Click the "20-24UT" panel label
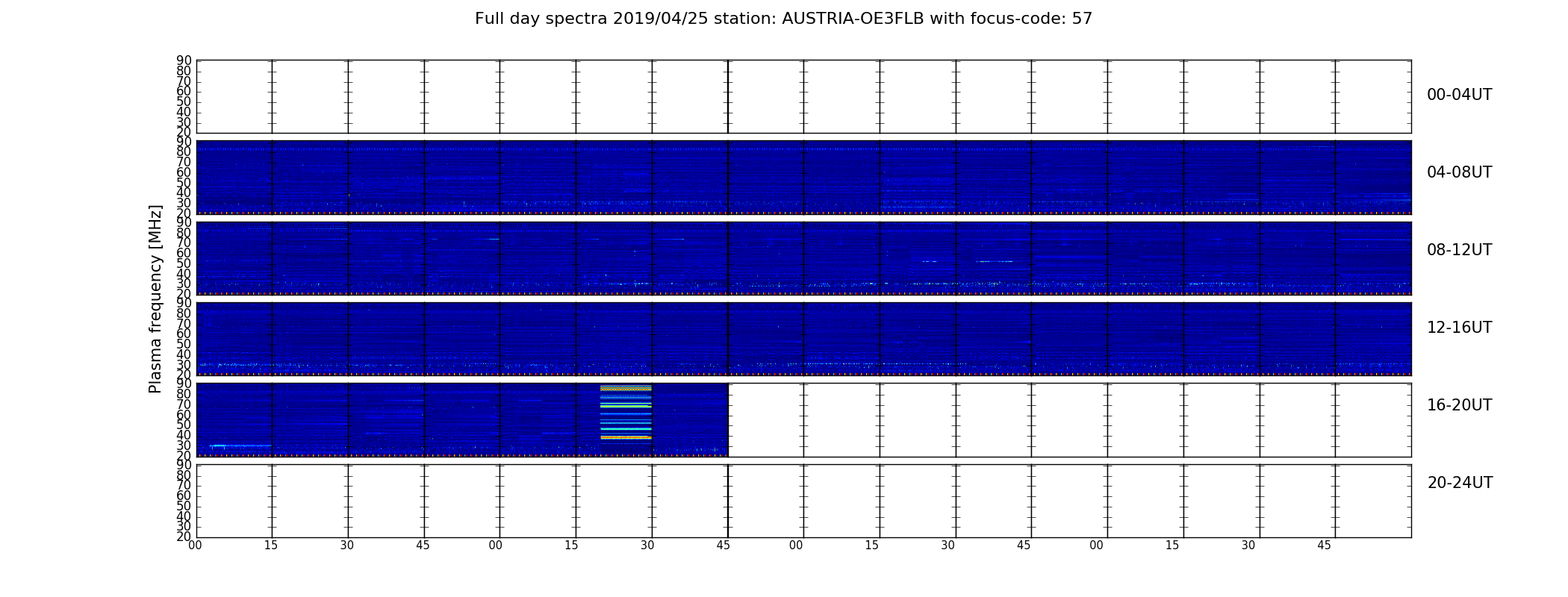Screen dimensions: 1568x597 [x=1460, y=483]
